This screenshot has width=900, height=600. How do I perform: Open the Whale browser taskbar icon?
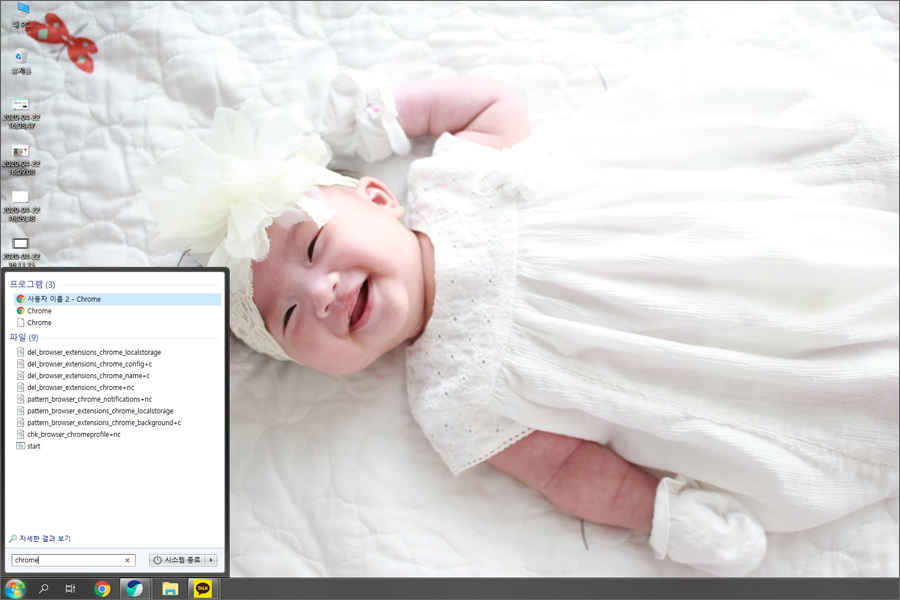click(x=134, y=589)
